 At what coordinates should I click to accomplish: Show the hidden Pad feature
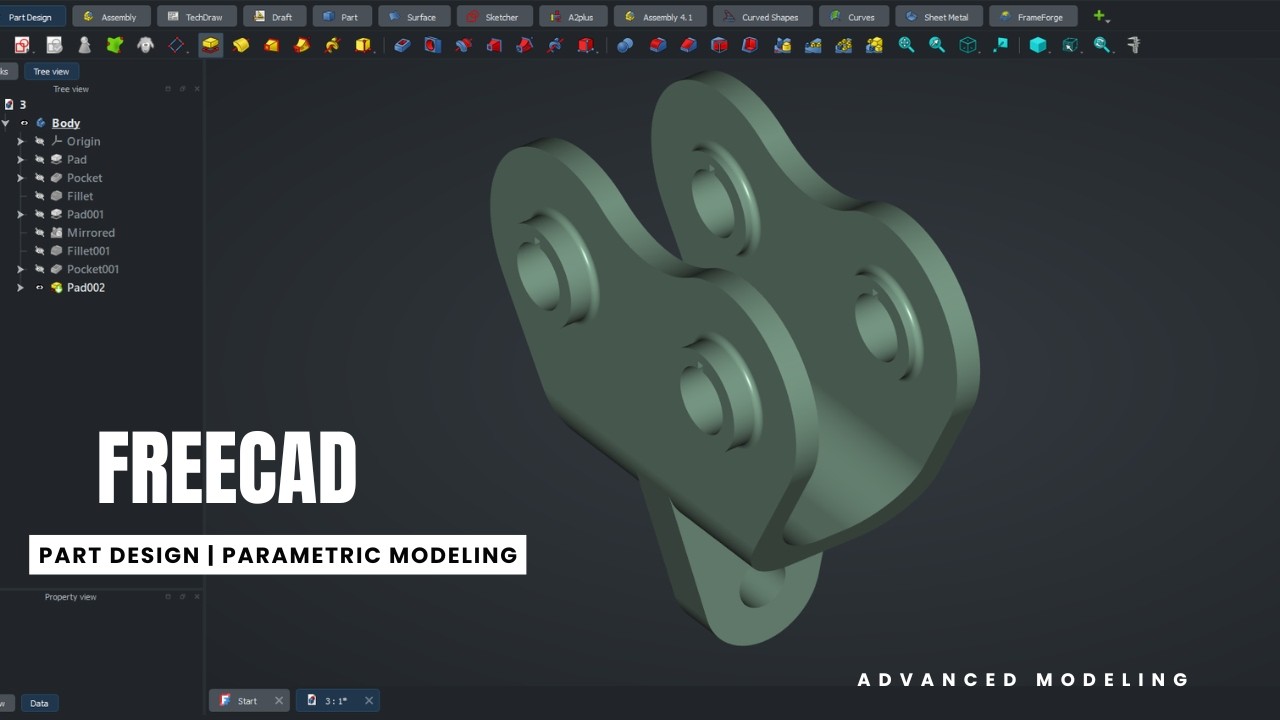coord(40,159)
